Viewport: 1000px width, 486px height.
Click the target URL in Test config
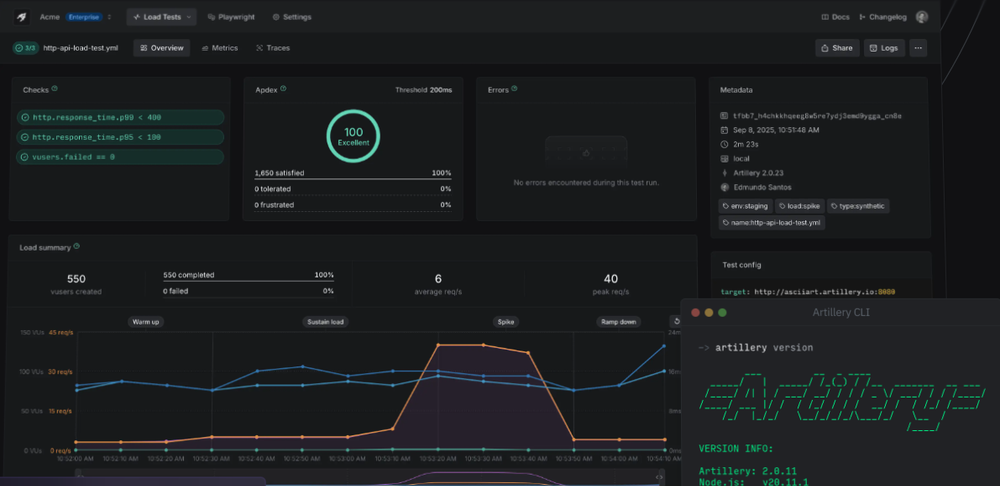pyautogui.click(x=825, y=292)
